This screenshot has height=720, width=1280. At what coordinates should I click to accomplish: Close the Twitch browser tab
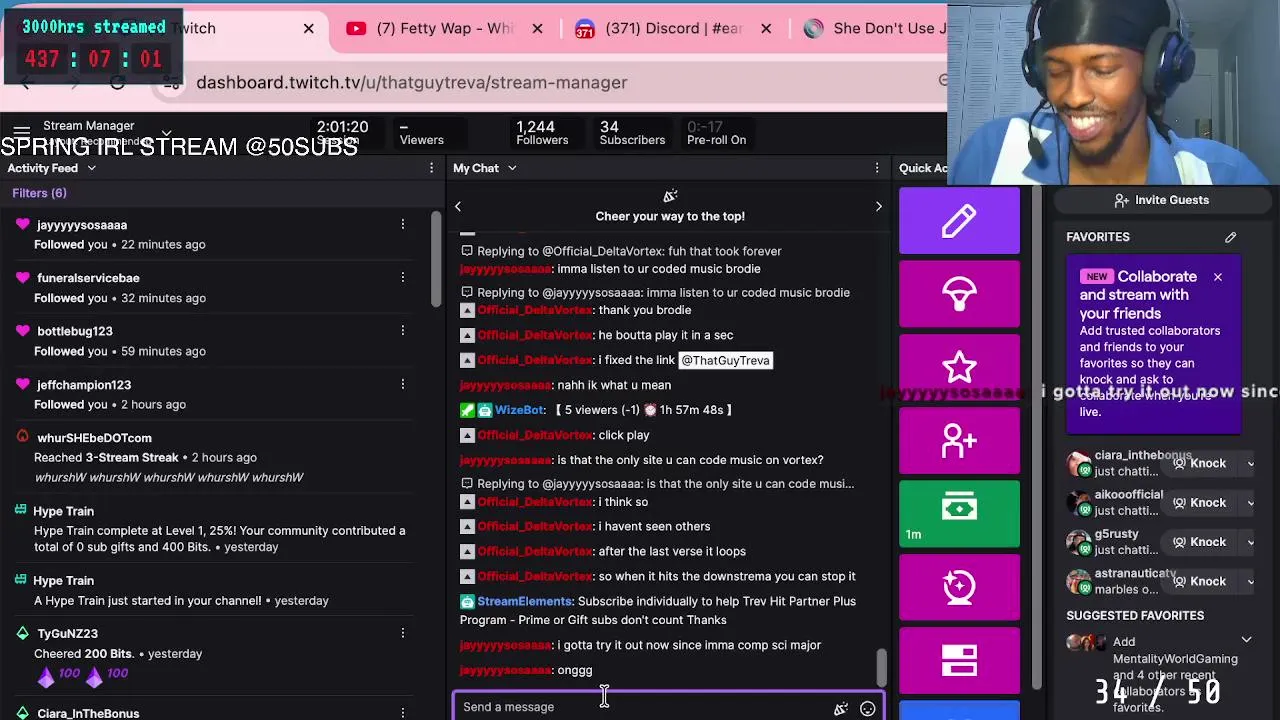pos(308,28)
